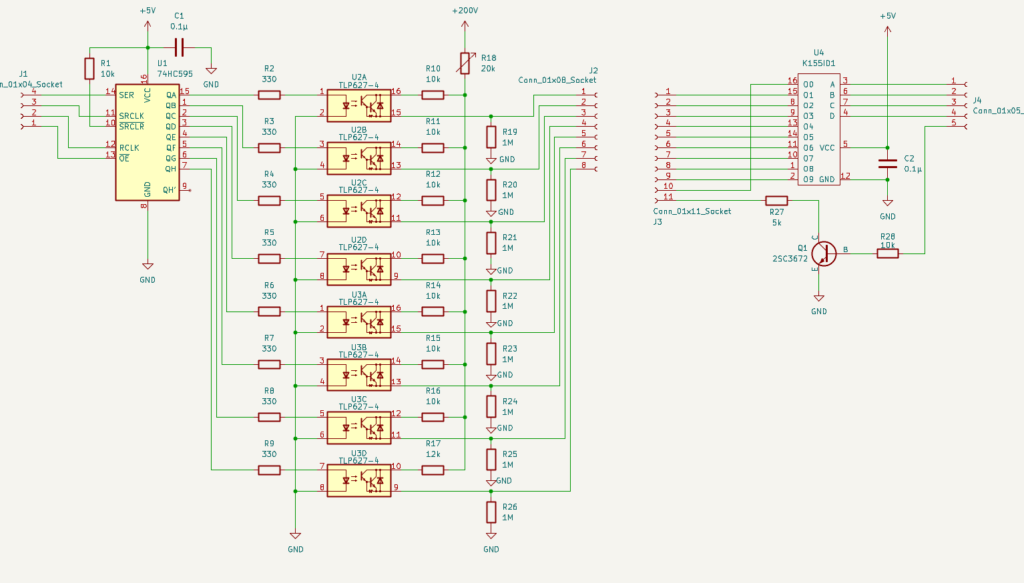Select capacitor C1 near the +5V rail

click(x=180, y=47)
